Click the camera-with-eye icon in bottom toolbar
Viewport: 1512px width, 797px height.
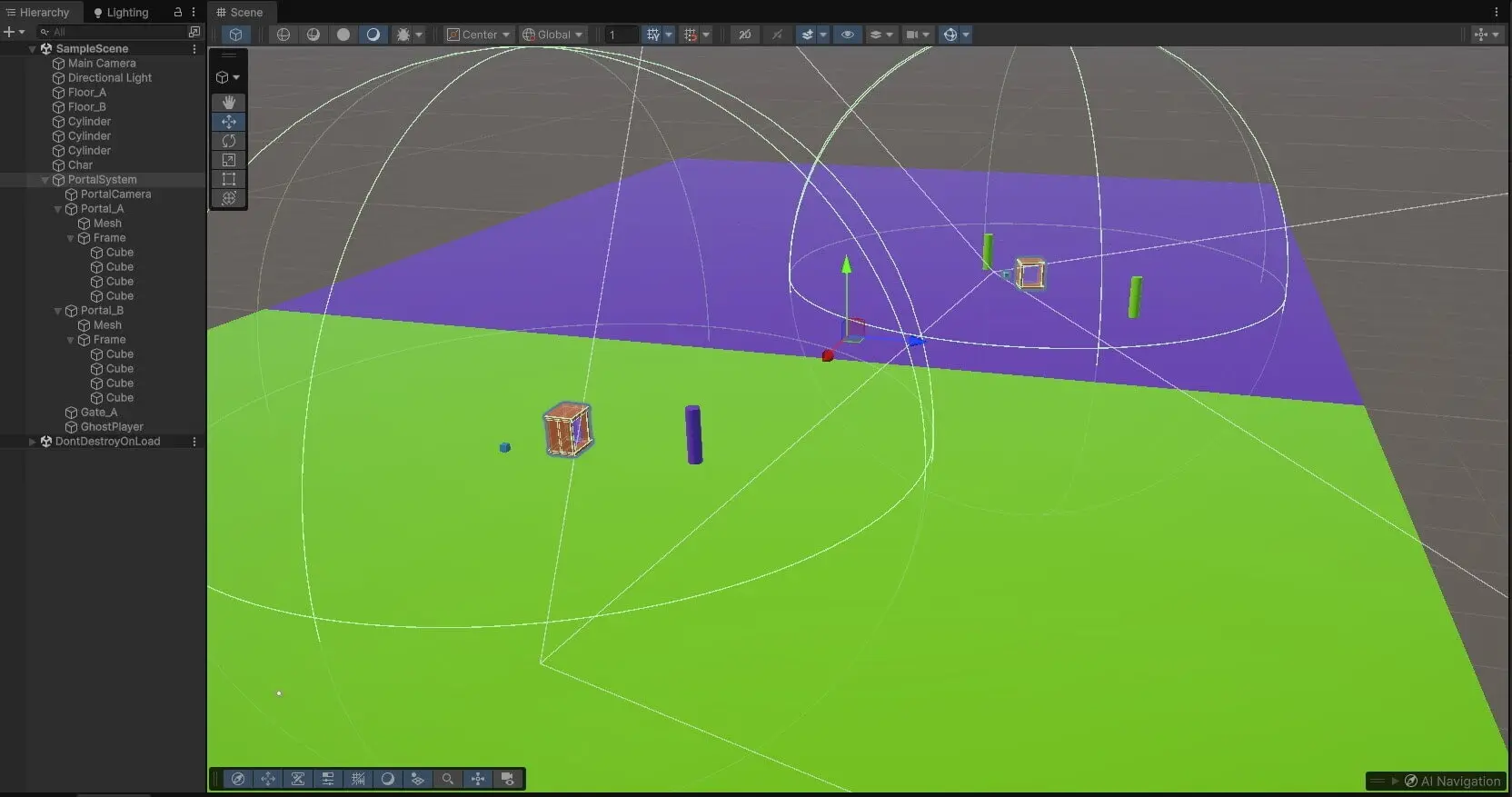click(508, 779)
